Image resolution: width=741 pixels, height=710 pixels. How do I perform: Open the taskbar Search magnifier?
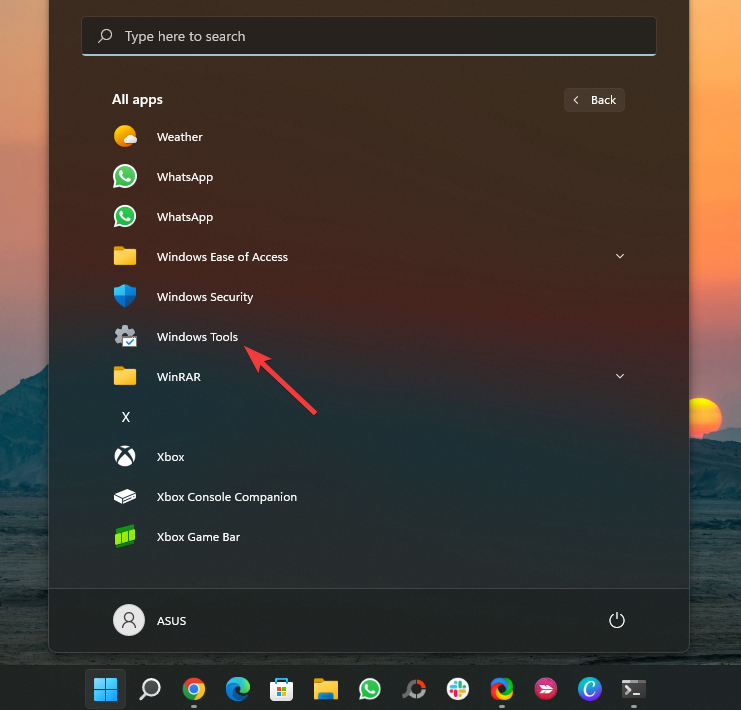[150, 689]
